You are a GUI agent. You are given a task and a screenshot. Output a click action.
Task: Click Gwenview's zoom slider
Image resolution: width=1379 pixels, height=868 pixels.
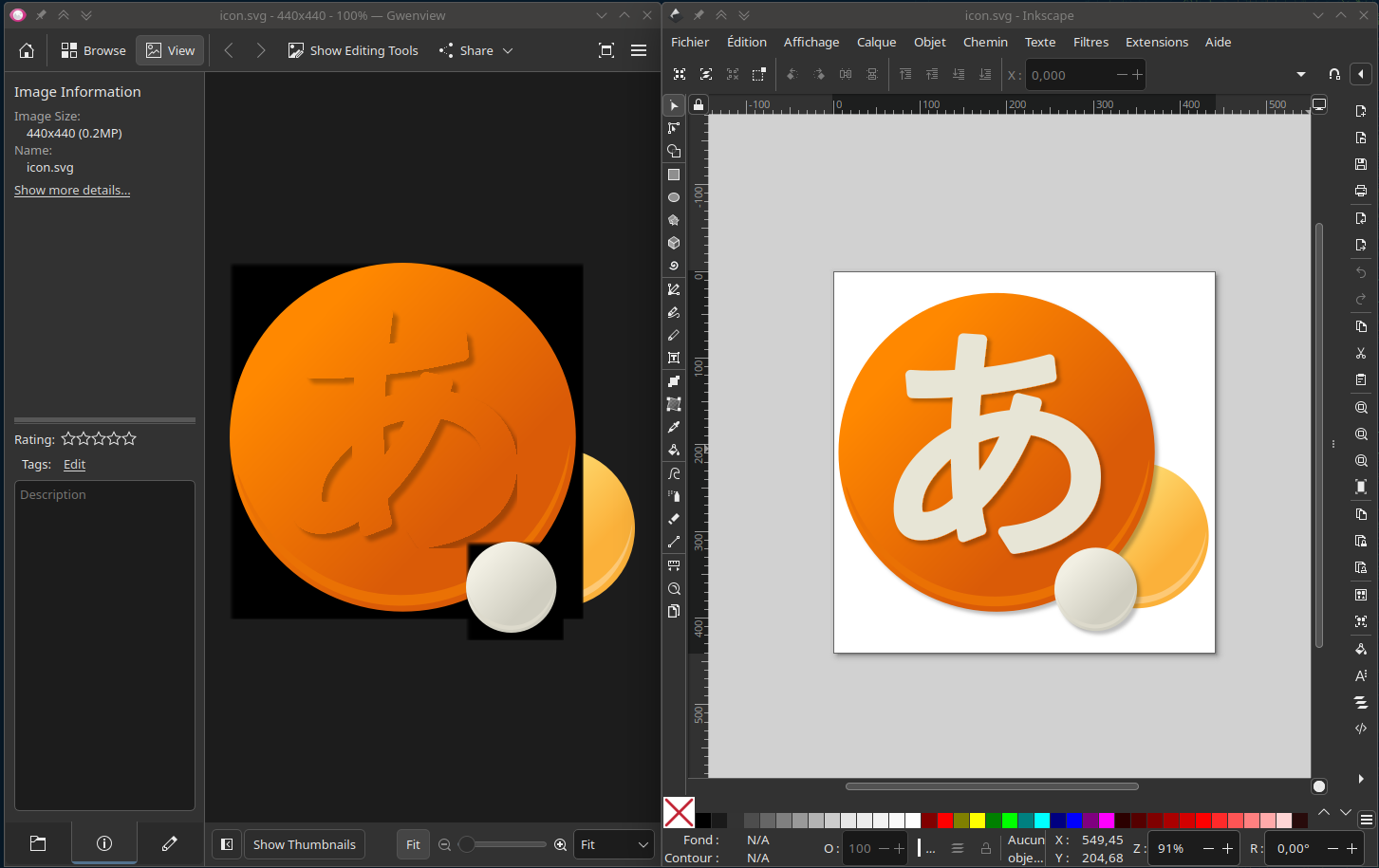coord(503,844)
